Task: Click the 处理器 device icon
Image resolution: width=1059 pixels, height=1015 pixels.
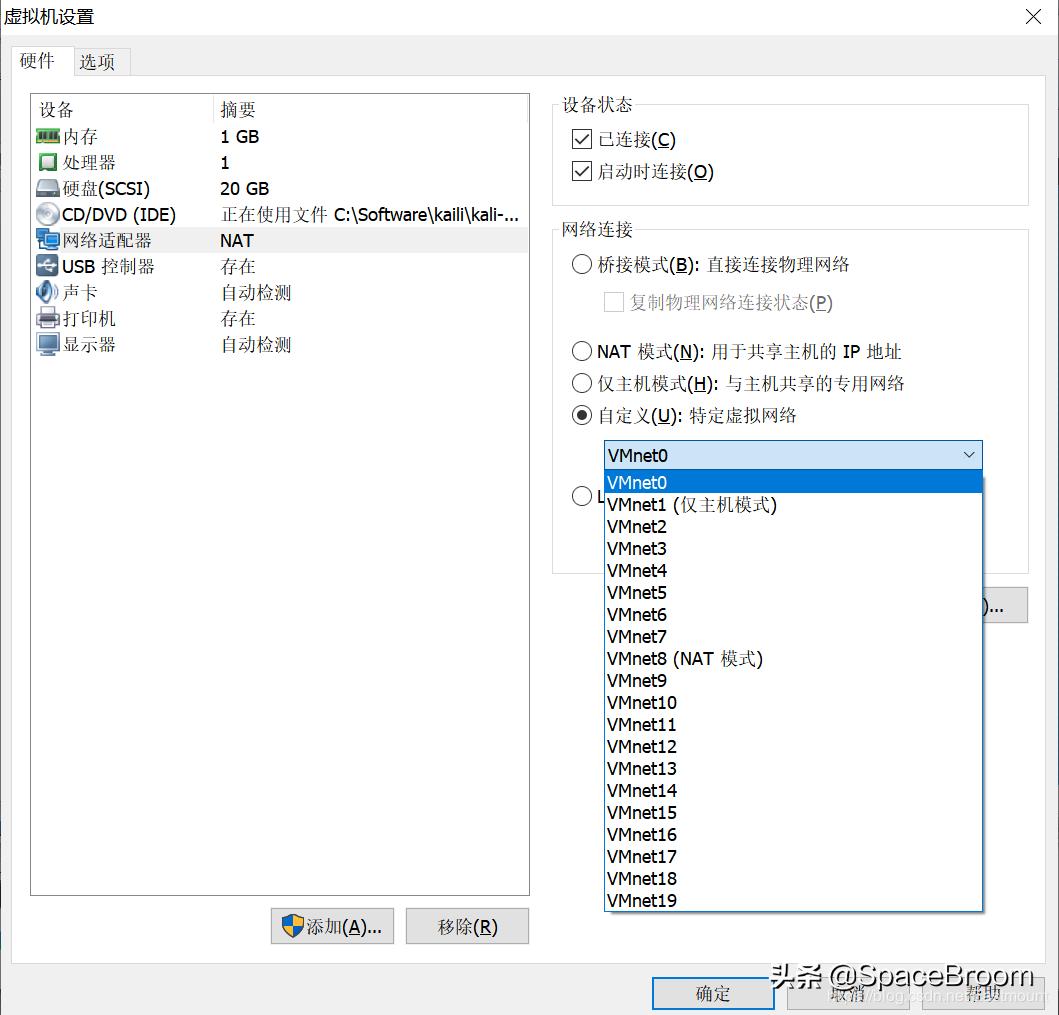Action: coord(50,163)
